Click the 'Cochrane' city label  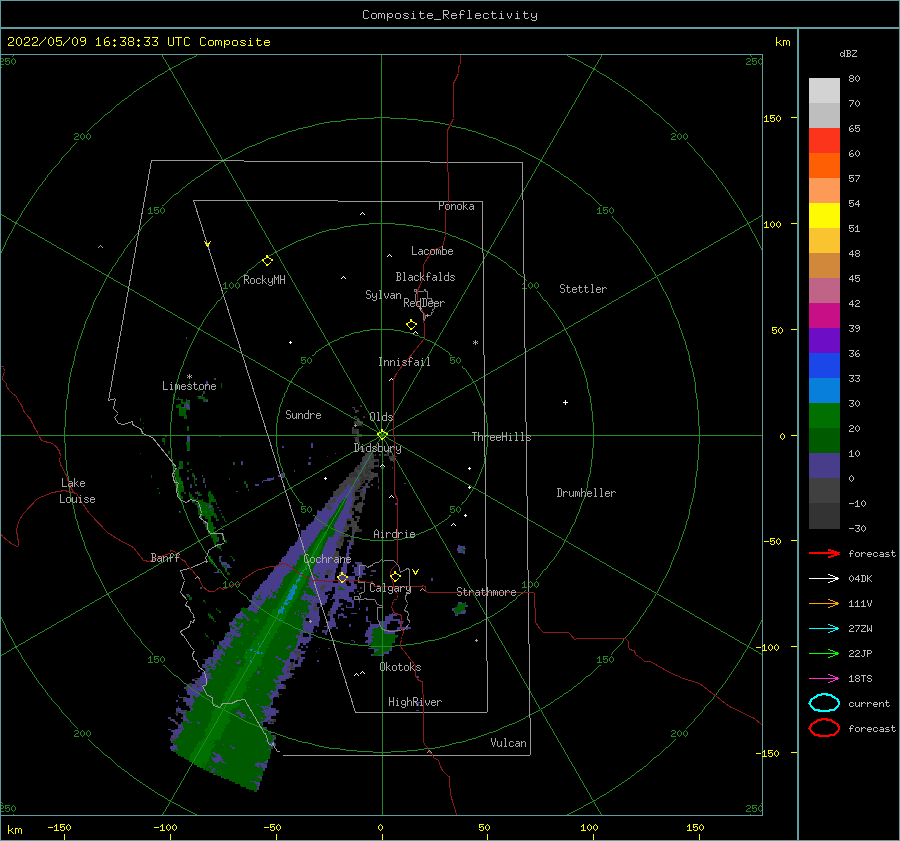(x=327, y=559)
